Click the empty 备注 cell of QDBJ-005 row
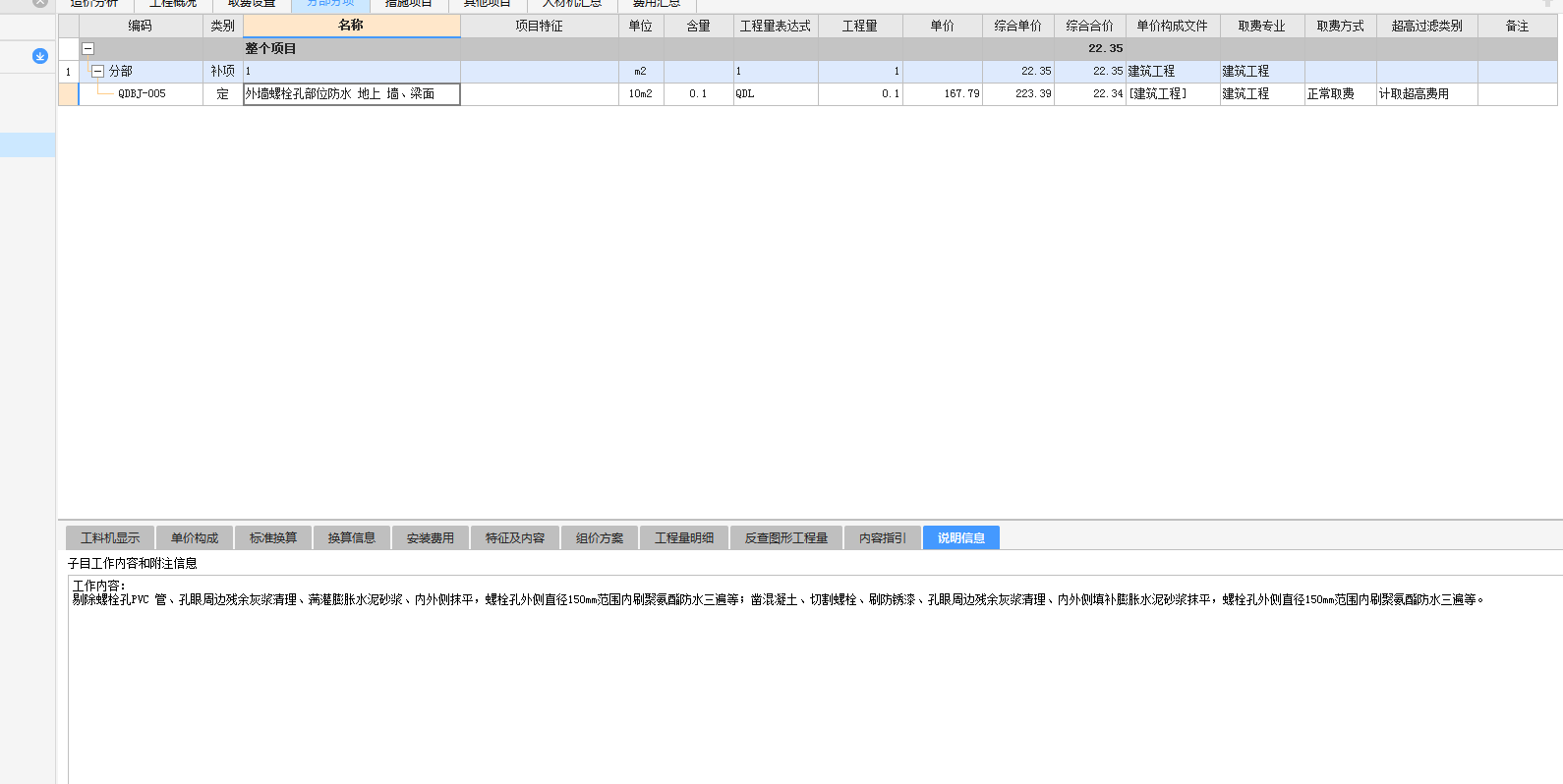 (x=1518, y=93)
